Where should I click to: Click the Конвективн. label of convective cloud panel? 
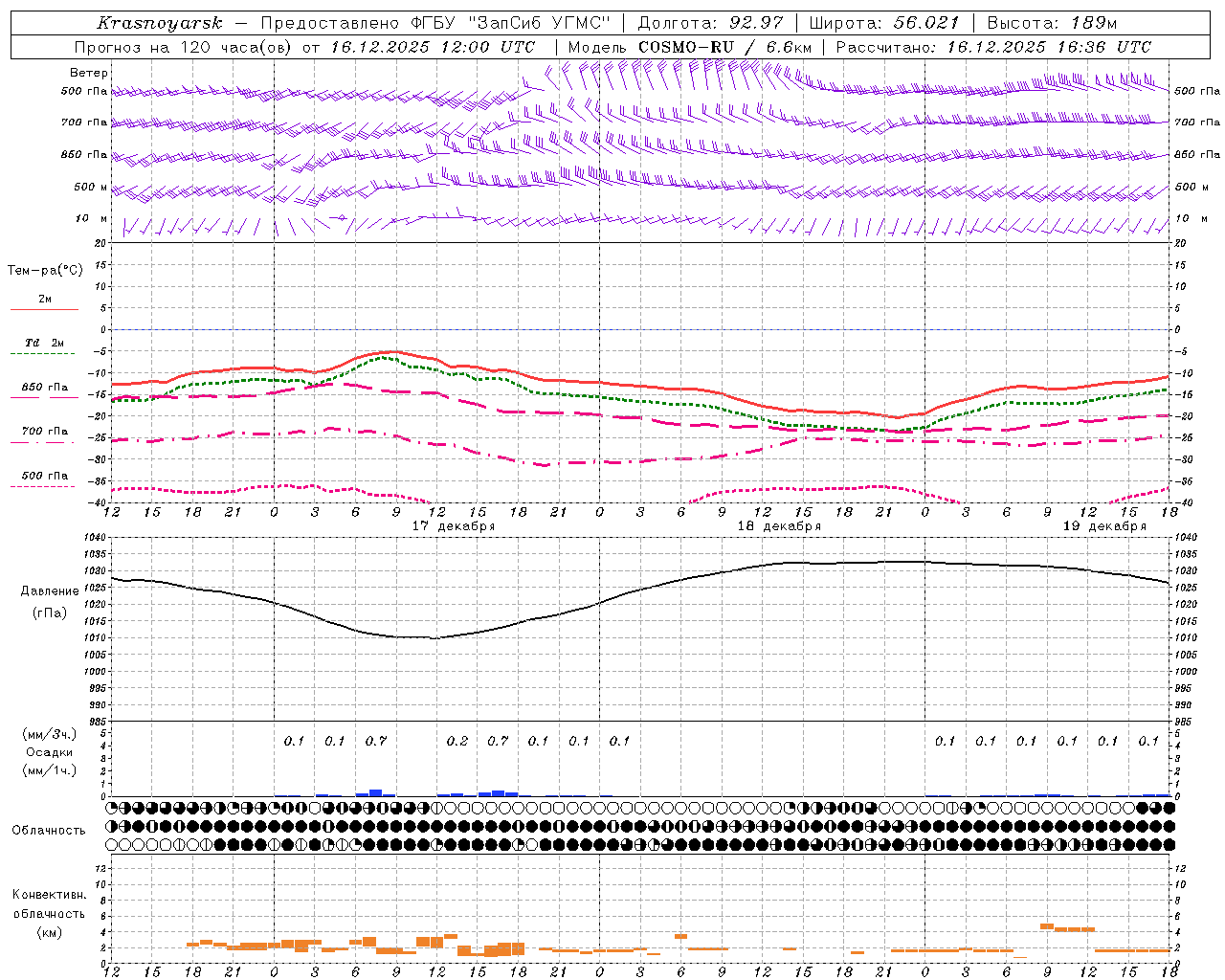coord(50,895)
